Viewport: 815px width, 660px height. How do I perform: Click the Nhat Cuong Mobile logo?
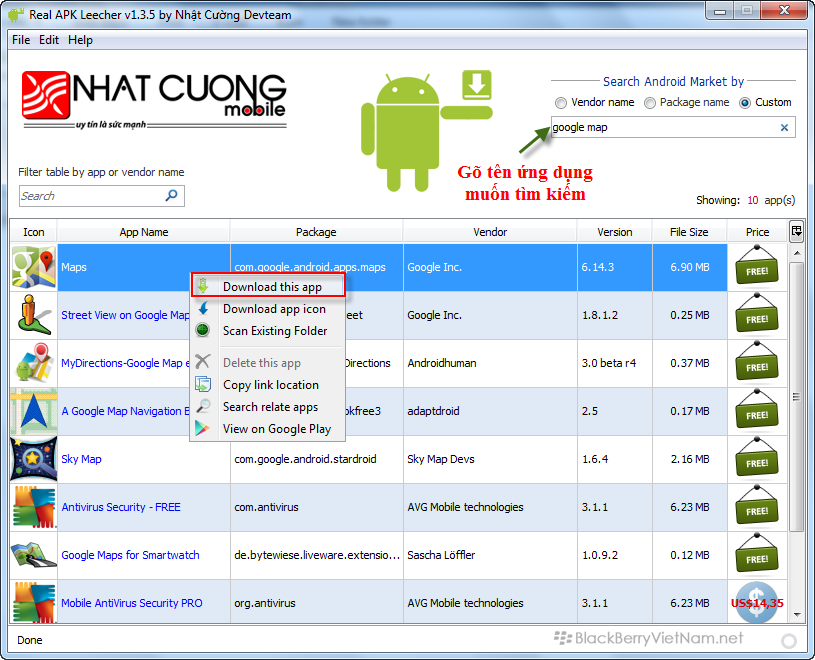[x=154, y=99]
